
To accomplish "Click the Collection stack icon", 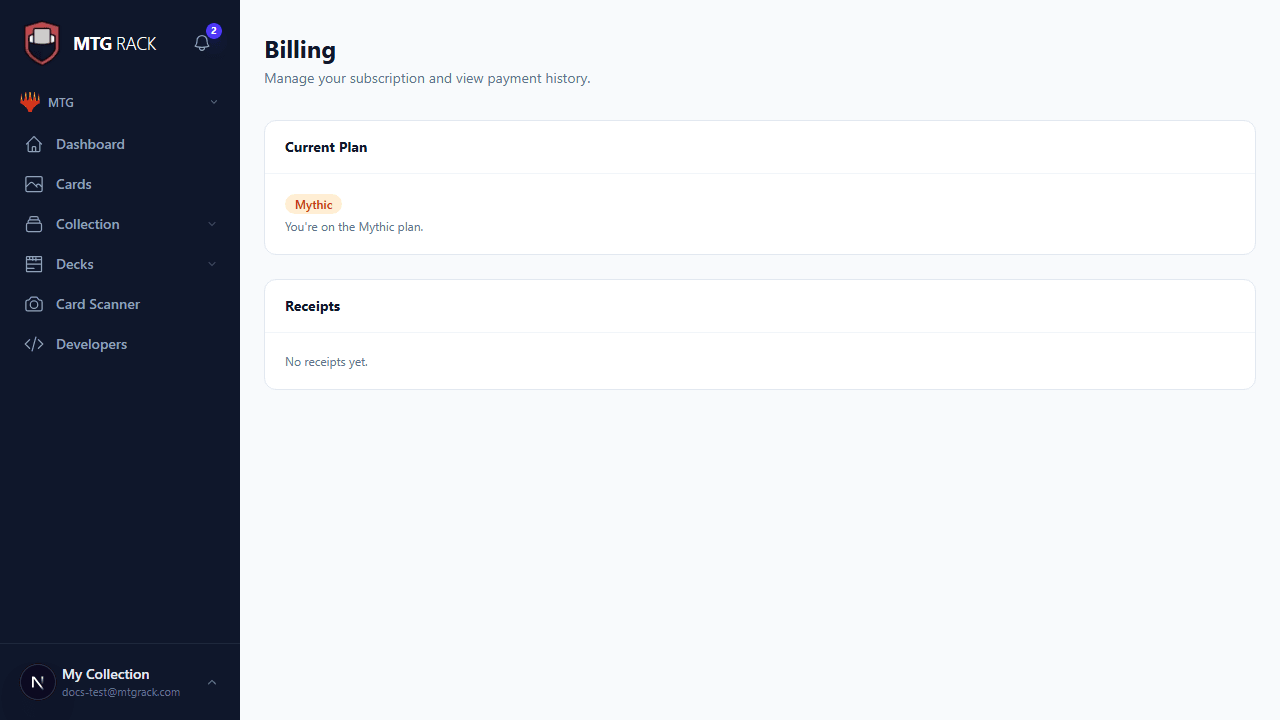I will click(34, 224).
